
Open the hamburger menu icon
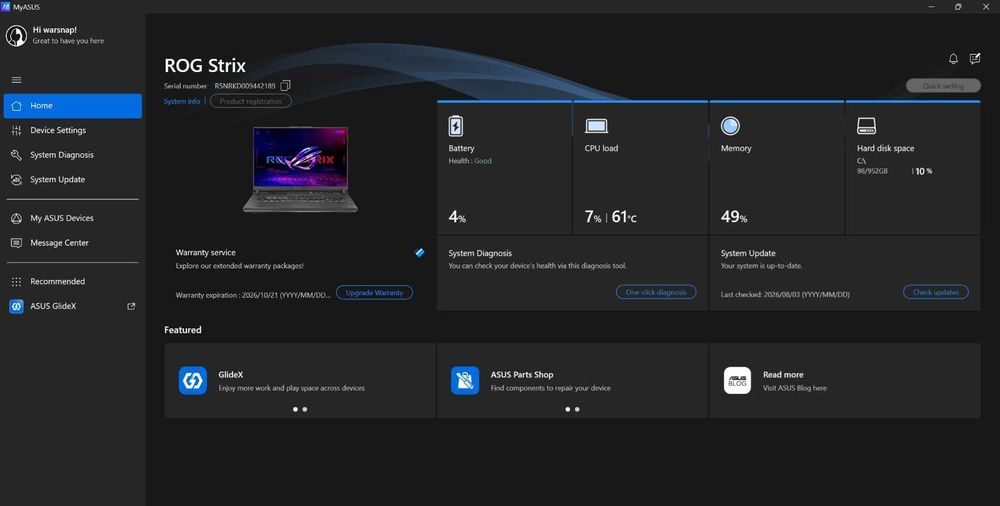click(x=17, y=80)
